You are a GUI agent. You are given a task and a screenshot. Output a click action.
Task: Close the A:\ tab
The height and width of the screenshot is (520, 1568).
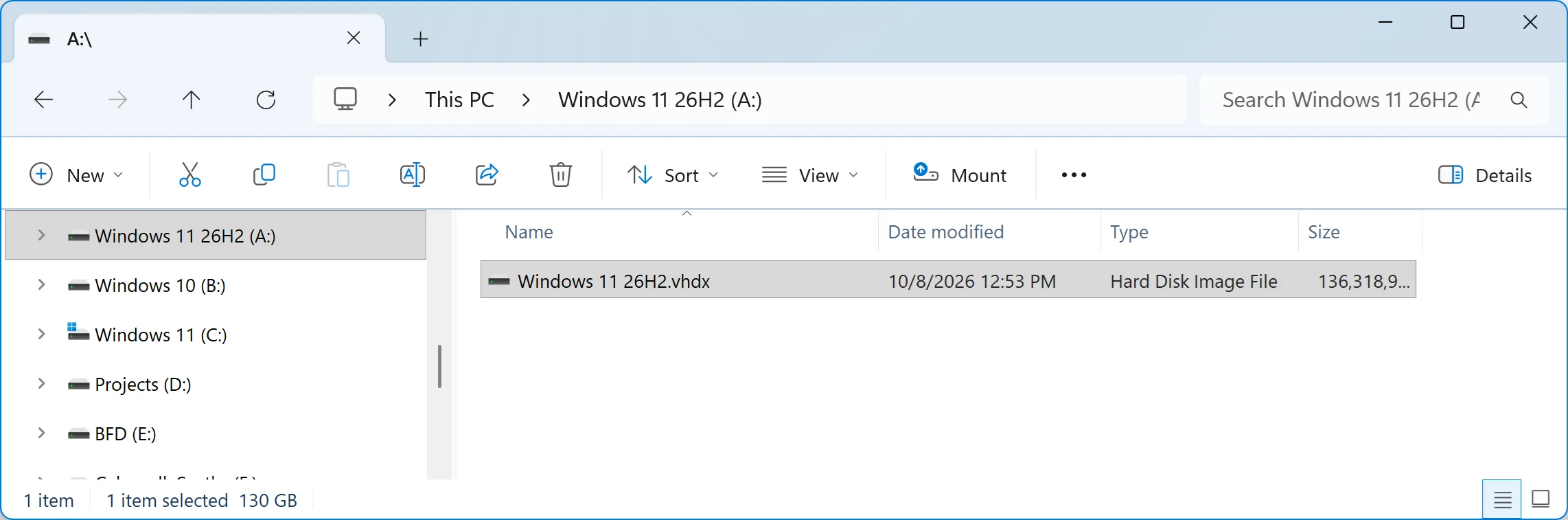point(354,38)
